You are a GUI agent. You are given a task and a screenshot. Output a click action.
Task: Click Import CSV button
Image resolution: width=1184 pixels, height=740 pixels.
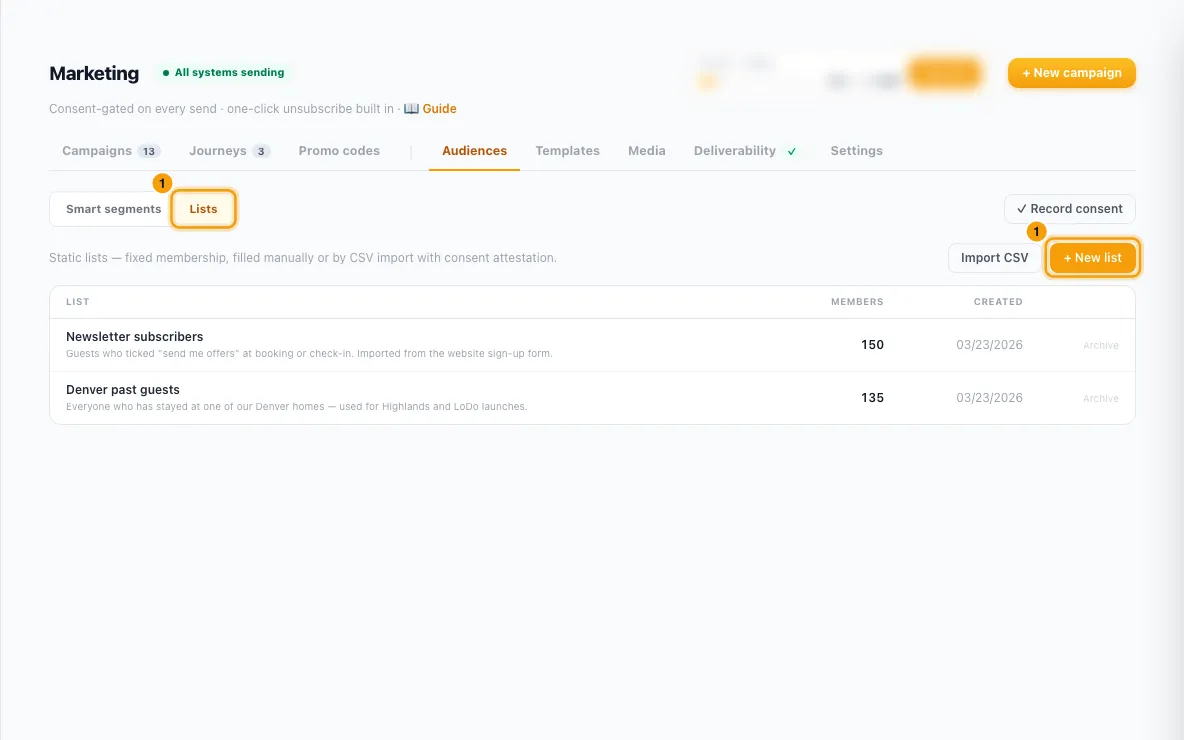[x=994, y=258]
